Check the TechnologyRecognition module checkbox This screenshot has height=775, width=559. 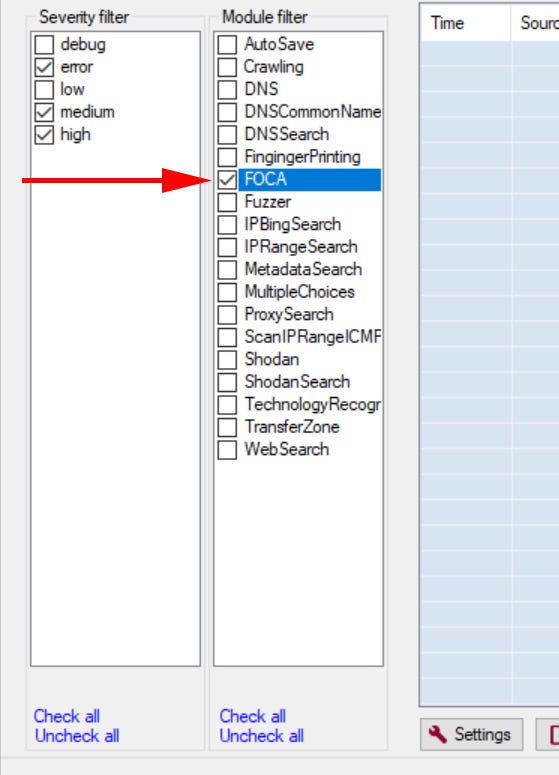(227, 404)
